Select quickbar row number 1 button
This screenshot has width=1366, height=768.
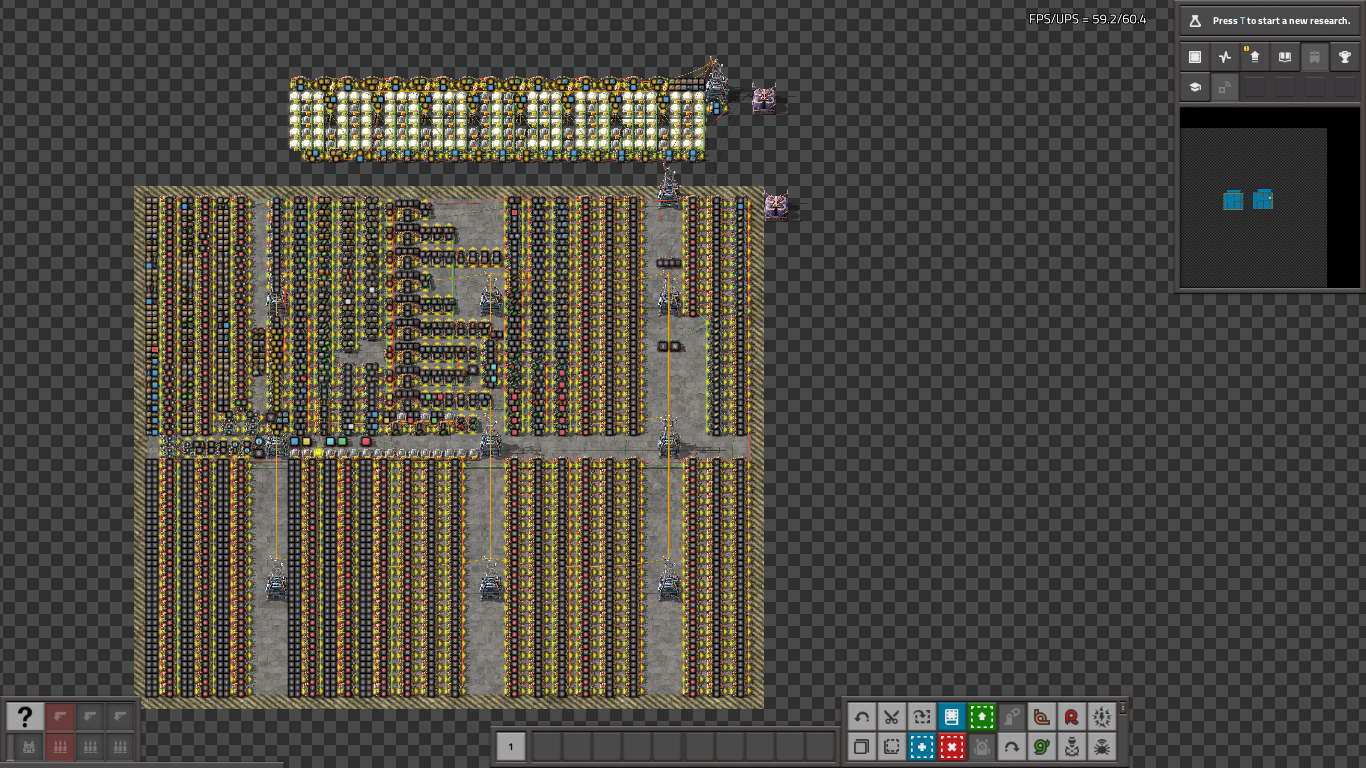pyautogui.click(x=510, y=746)
